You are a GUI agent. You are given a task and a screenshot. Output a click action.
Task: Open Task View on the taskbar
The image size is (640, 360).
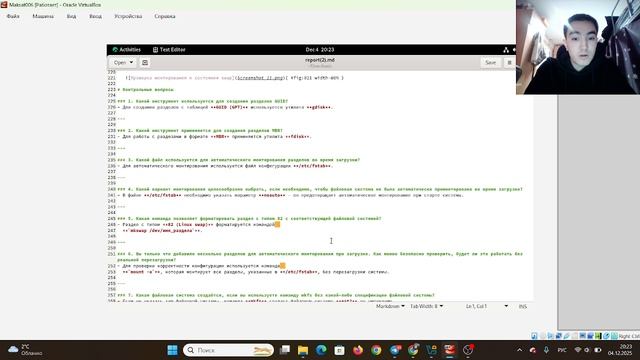(x=284, y=350)
